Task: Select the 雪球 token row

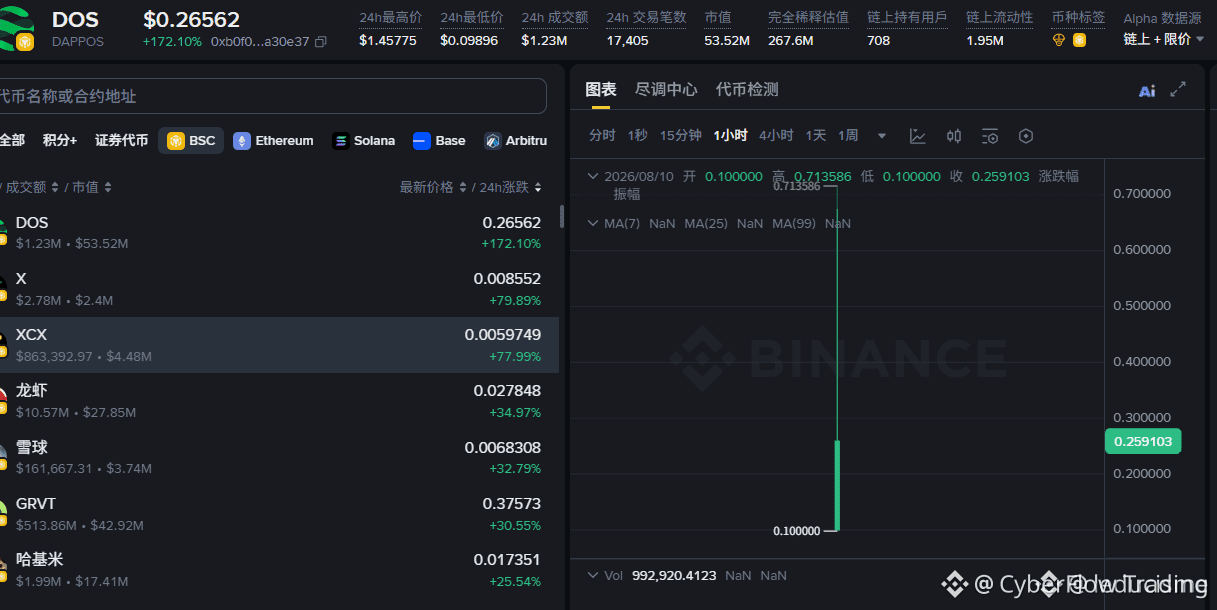Action: pos(279,457)
